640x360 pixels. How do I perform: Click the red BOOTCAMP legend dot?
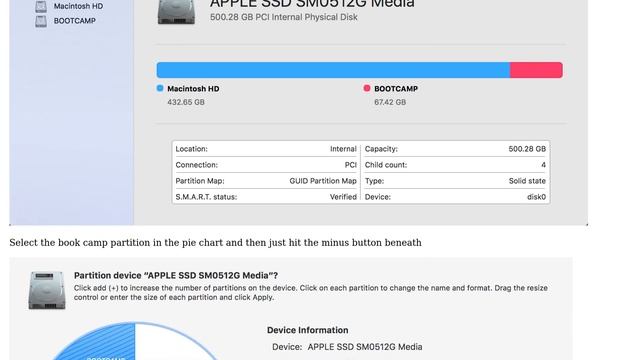tap(367, 88)
